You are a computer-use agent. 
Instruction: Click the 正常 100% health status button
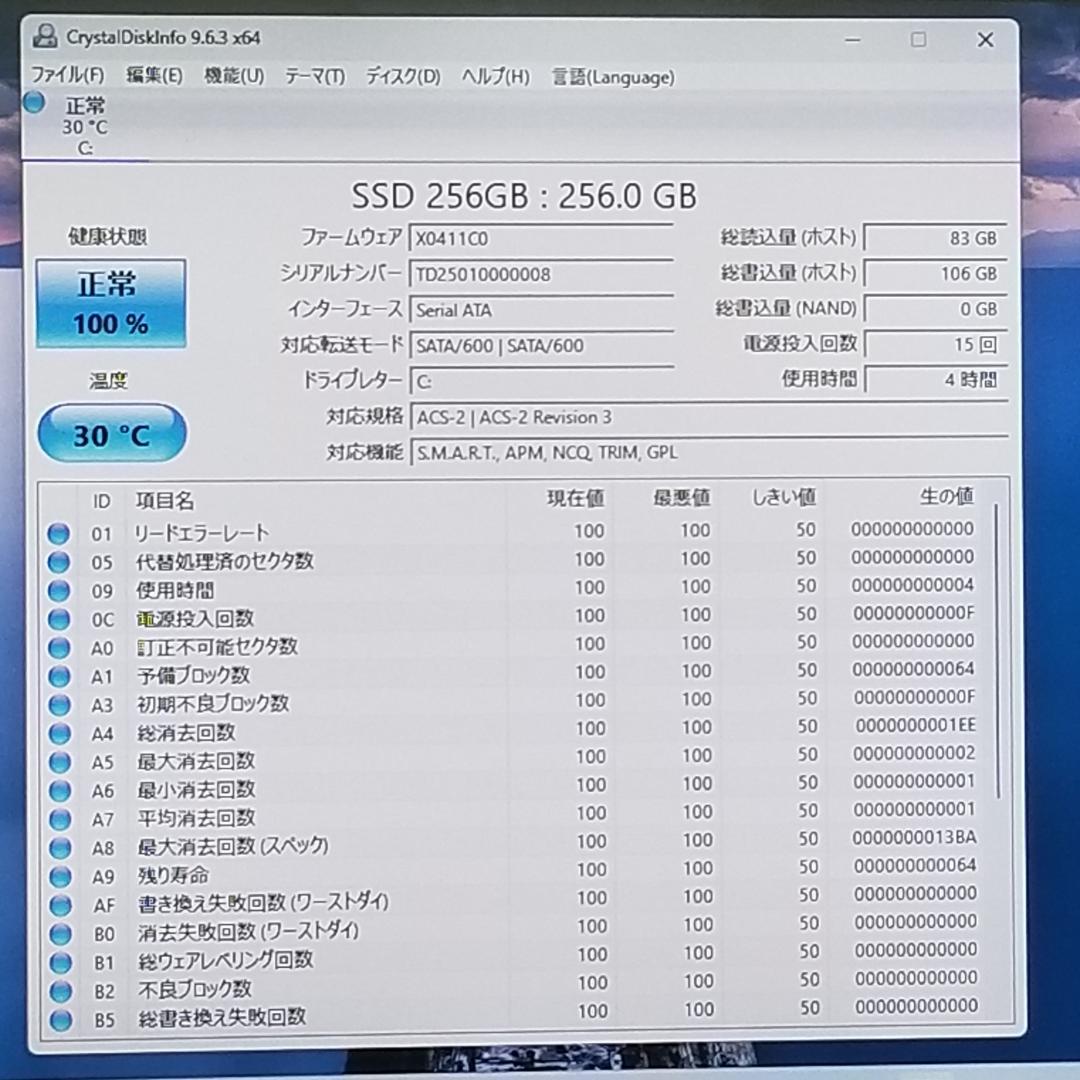click(110, 303)
